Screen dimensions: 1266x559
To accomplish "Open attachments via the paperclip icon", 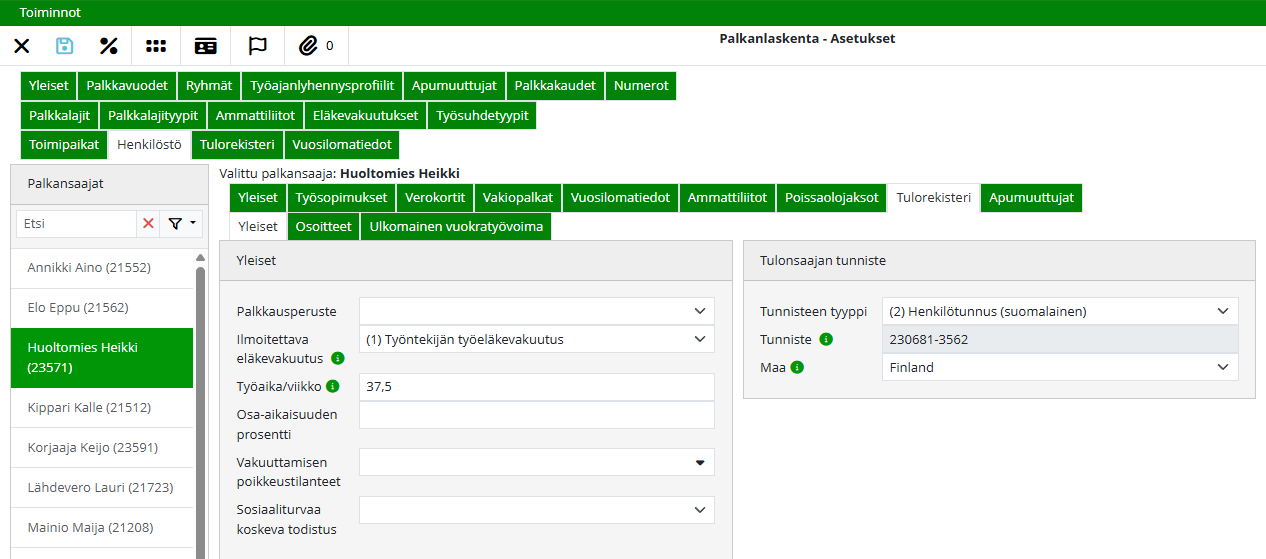I will coord(309,46).
